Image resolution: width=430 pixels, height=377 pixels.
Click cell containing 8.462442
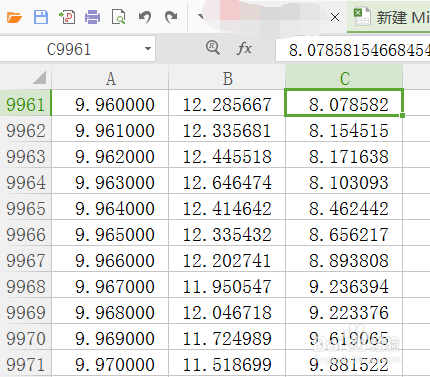[x=344, y=208]
